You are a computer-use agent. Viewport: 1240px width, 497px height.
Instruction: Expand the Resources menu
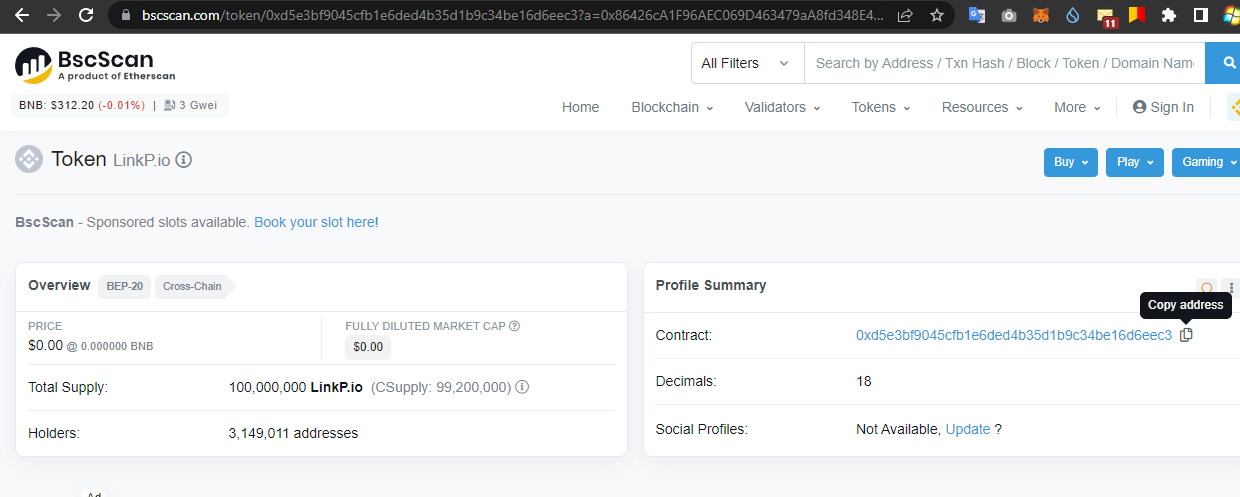[982, 107]
